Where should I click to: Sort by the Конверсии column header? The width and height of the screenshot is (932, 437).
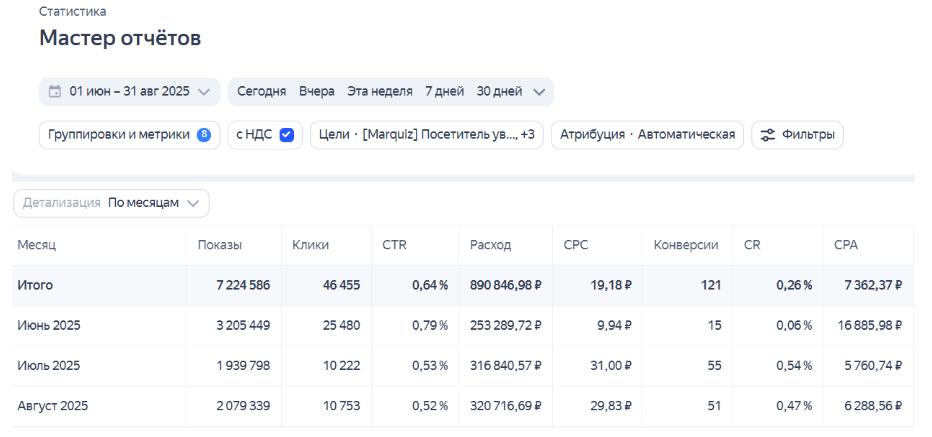[x=686, y=245]
